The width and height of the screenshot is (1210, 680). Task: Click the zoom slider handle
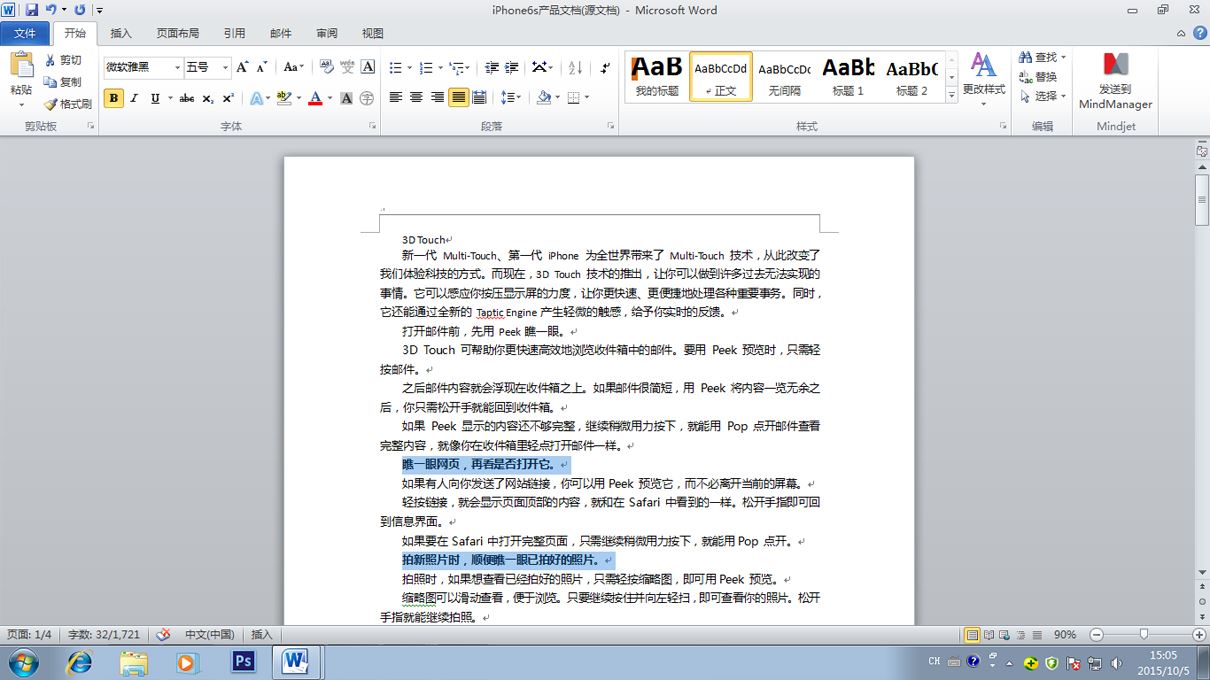(1144, 635)
